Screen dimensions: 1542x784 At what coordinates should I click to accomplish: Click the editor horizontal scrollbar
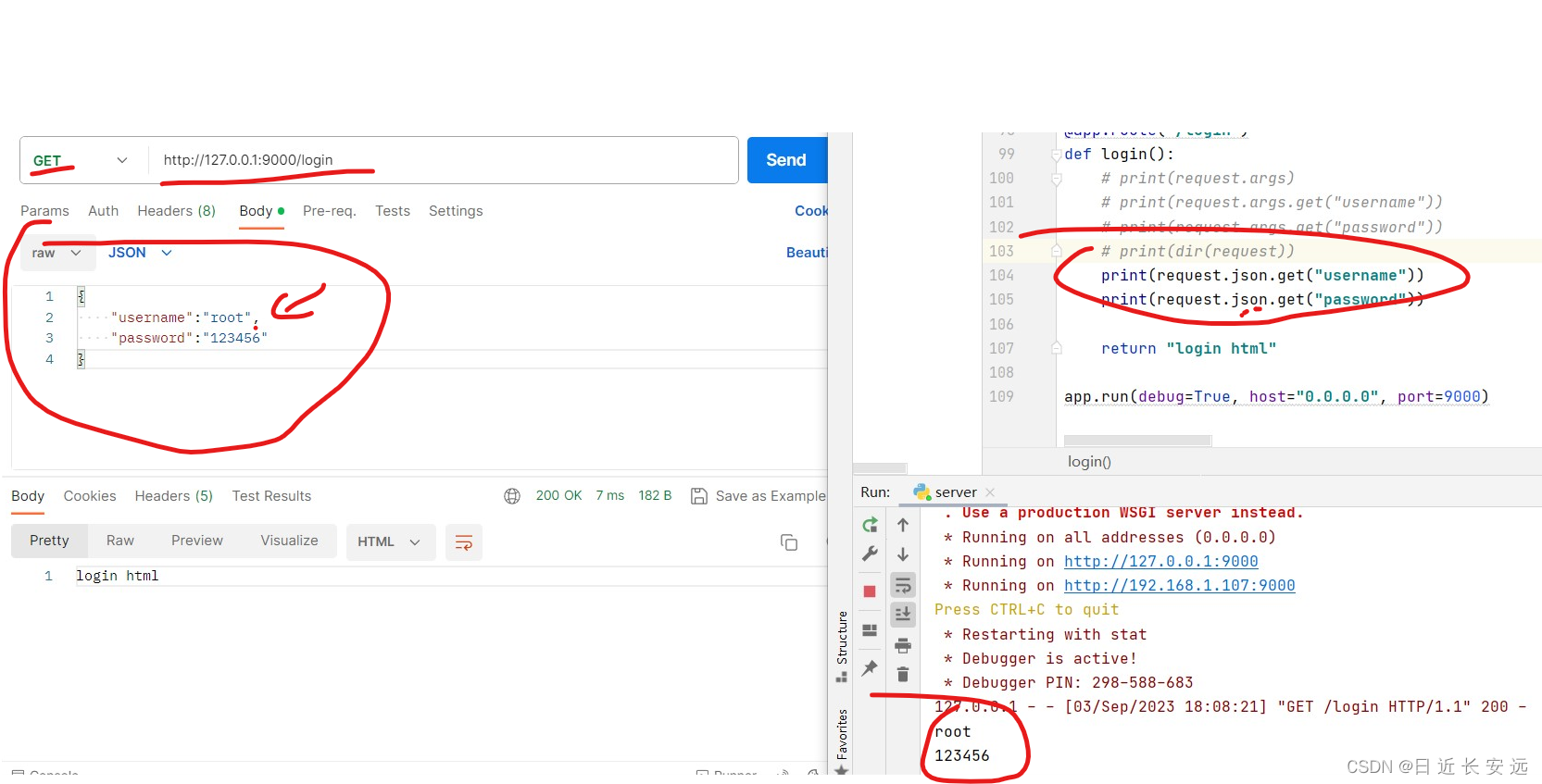click(1137, 441)
